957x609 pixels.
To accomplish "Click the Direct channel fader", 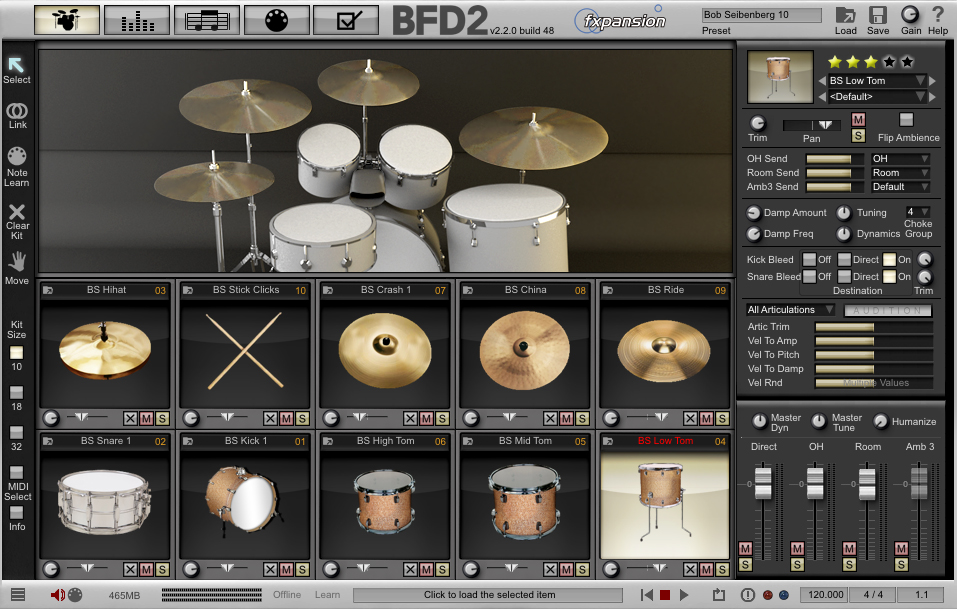I will [763, 482].
